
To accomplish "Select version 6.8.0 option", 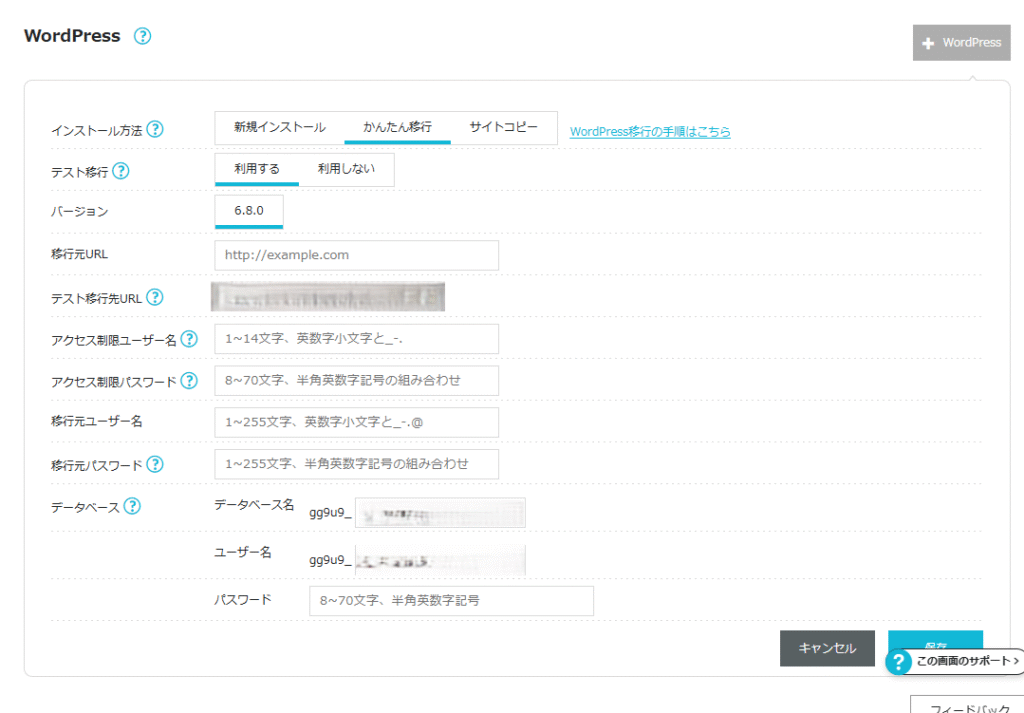I will tap(249, 212).
